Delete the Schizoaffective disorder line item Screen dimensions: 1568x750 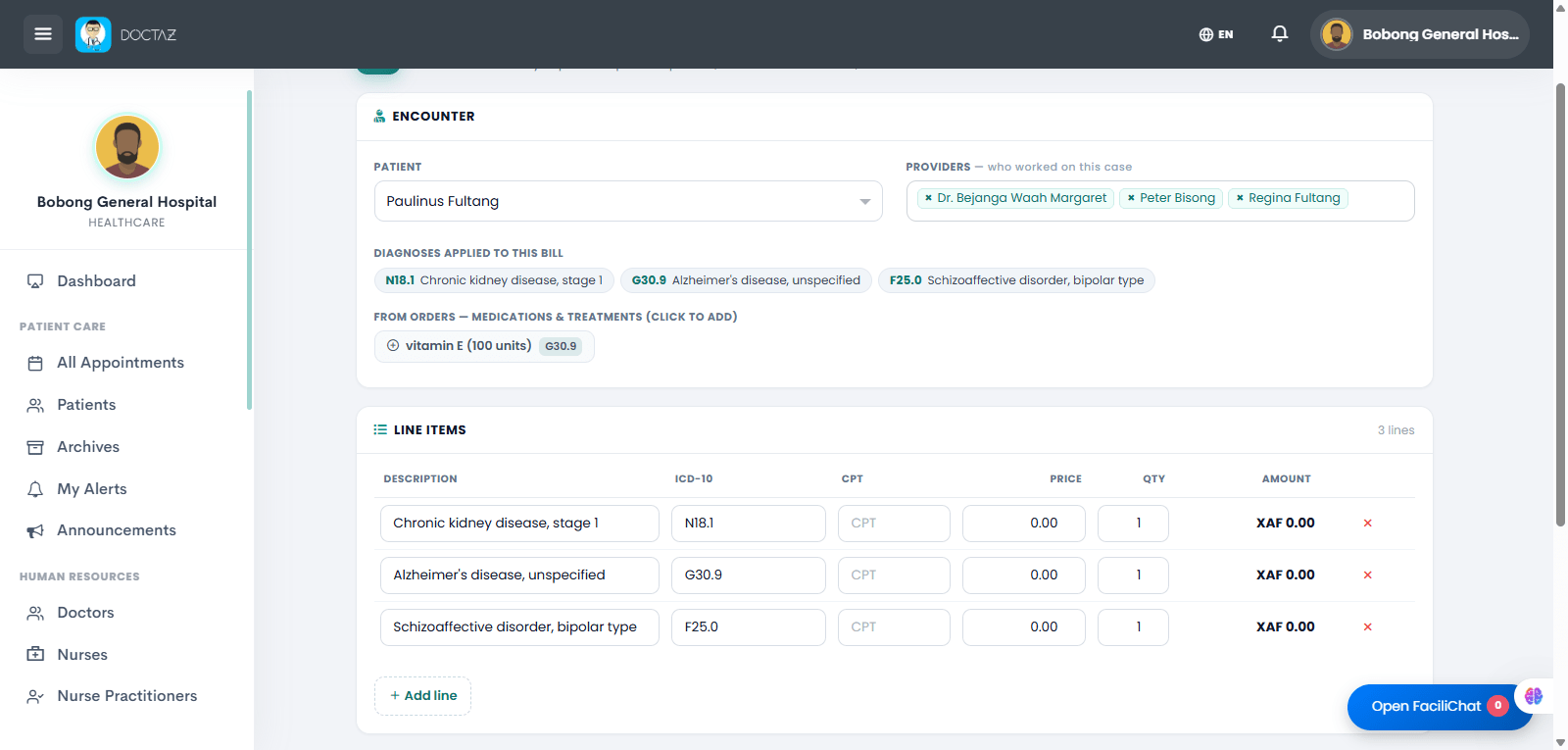[x=1367, y=627]
